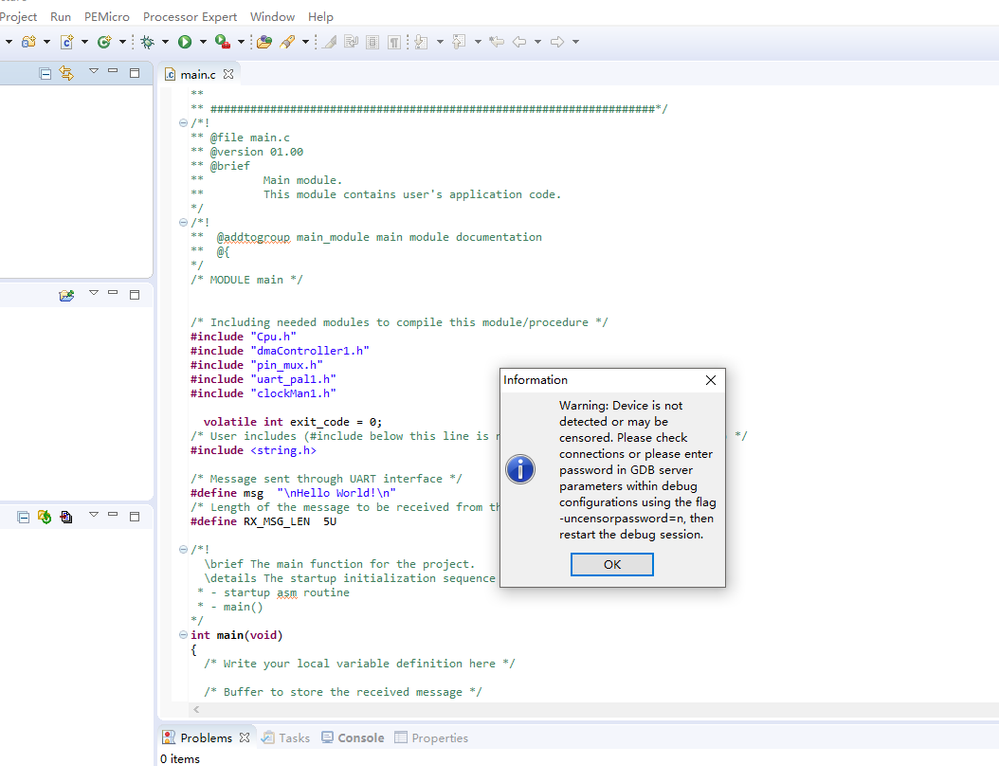
Task: Click the new C++ class icon
Action: coord(104,42)
